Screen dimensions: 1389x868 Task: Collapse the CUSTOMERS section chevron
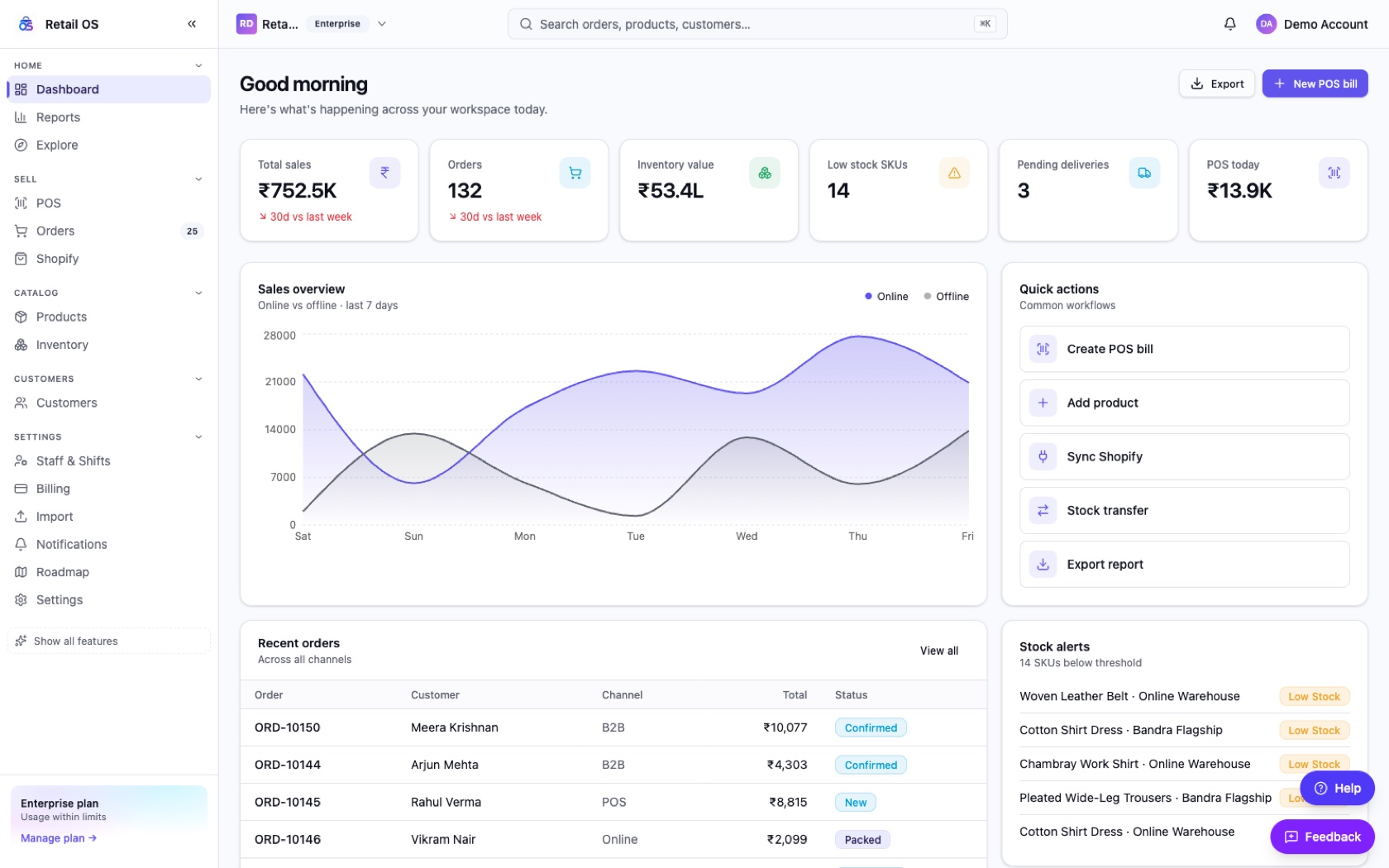click(x=198, y=379)
